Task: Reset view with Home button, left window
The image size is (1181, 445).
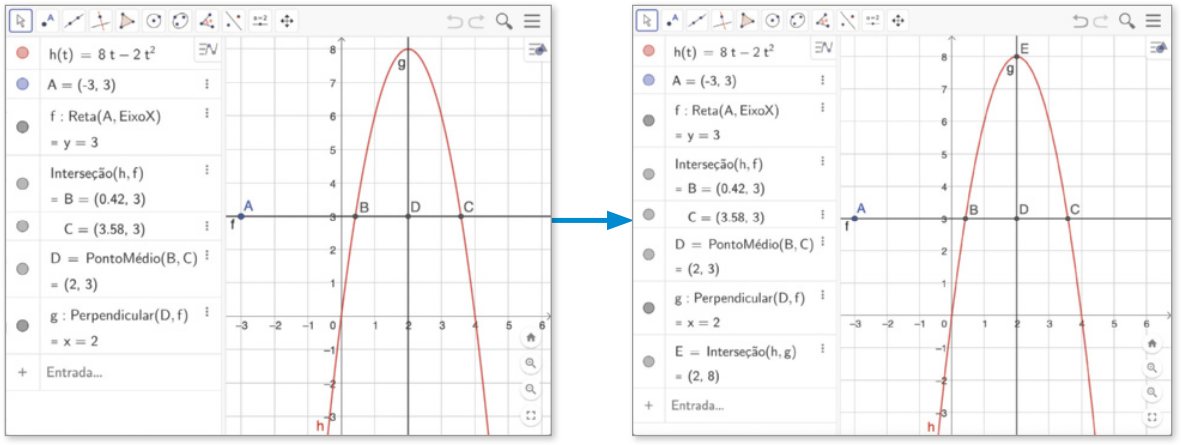Action: coord(531,338)
